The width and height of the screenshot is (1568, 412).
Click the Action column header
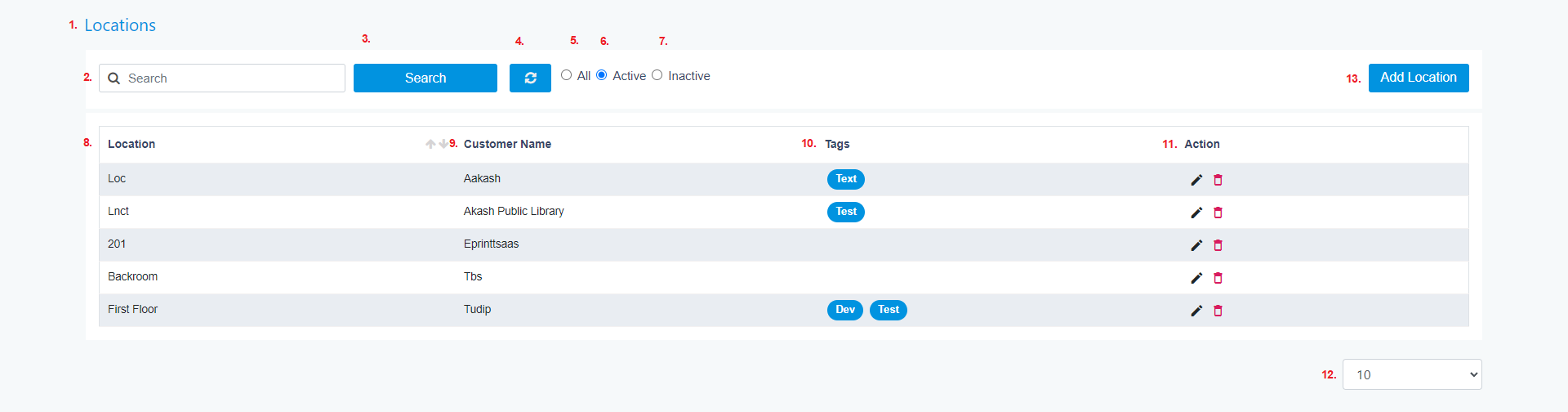[x=1202, y=144]
